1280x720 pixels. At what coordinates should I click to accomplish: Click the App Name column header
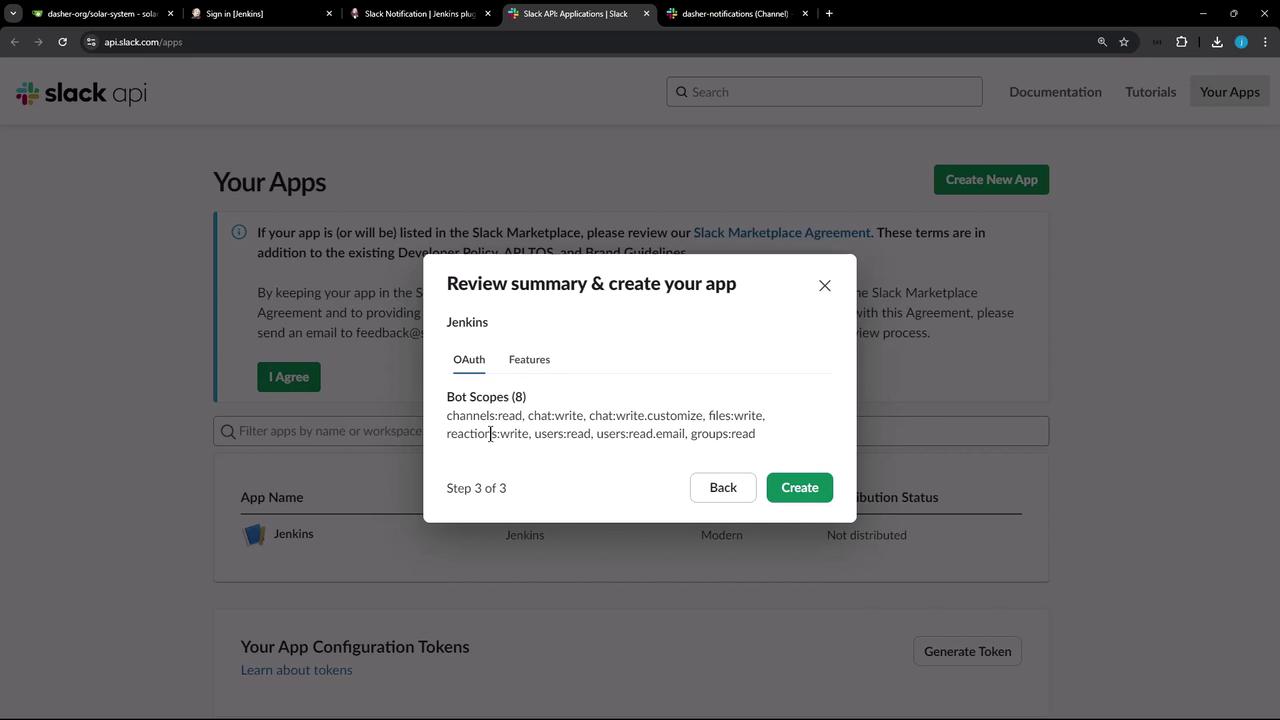[272, 497]
